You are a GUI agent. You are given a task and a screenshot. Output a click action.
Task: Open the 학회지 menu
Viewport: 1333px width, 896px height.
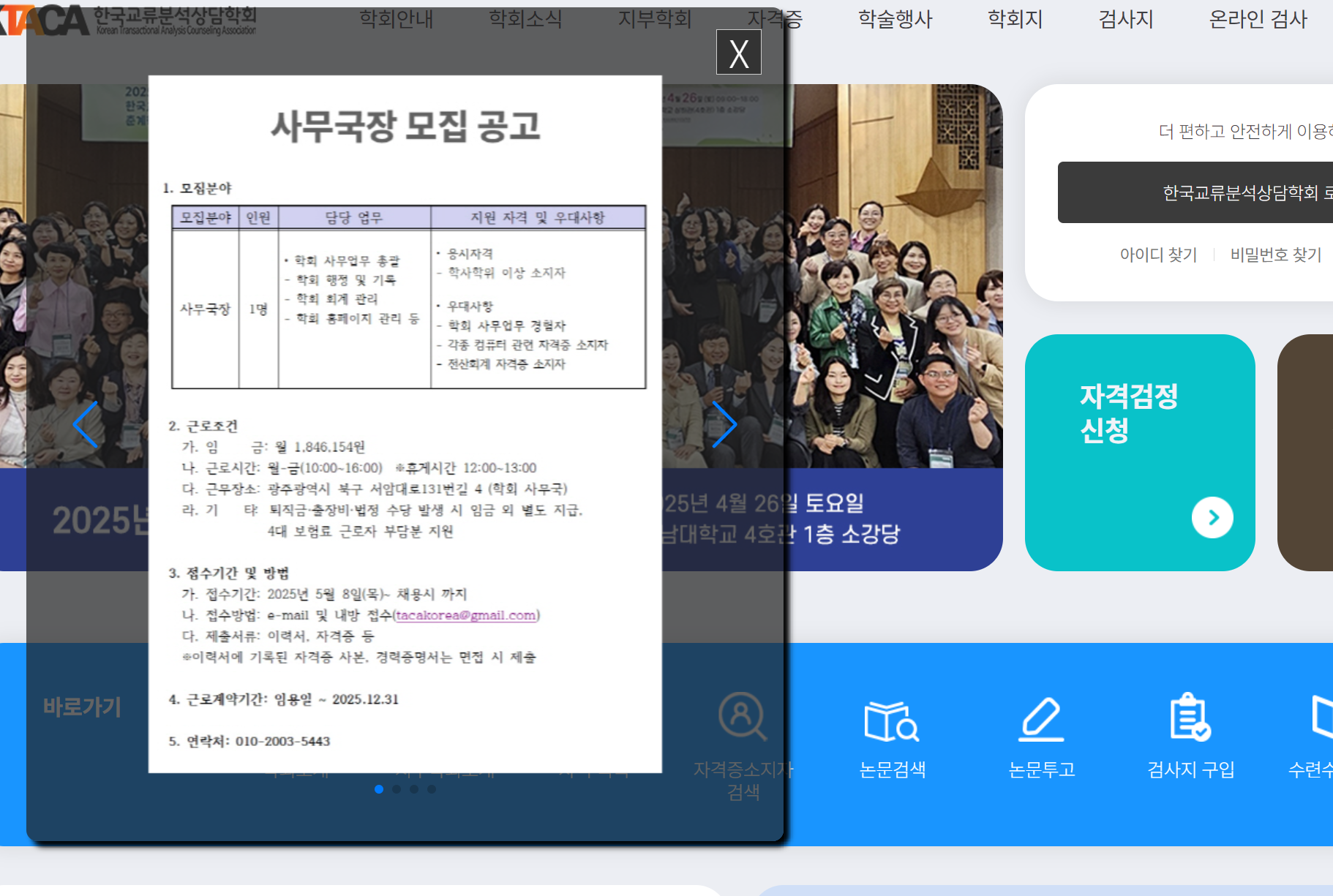pyautogui.click(x=1015, y=19)
